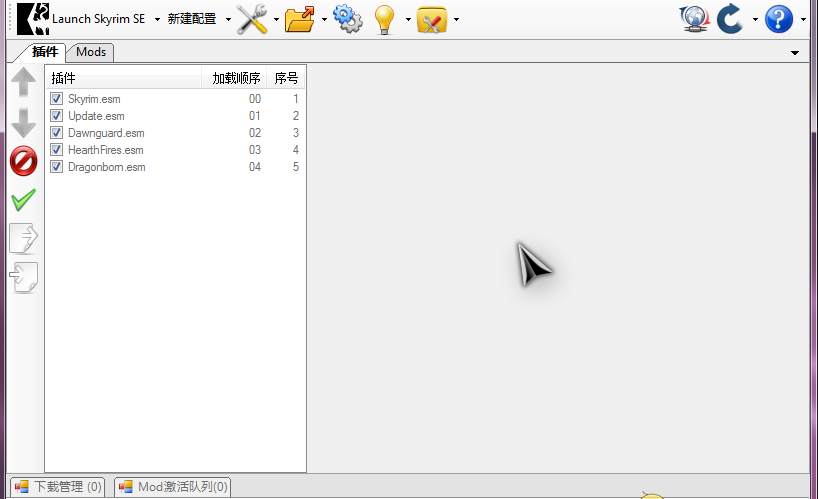This screenshot has width=818, height=499.
Task: Expand the open-folder dropdown arrow
Action: 324,20
